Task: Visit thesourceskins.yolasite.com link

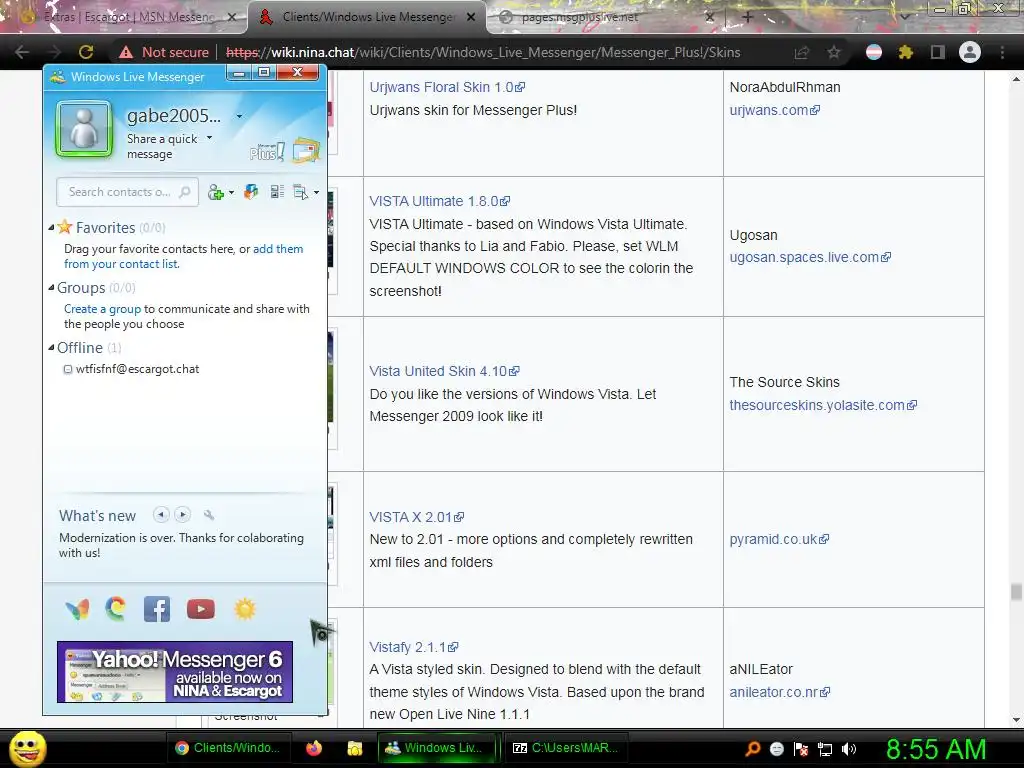Action: [x=823, y=405]
